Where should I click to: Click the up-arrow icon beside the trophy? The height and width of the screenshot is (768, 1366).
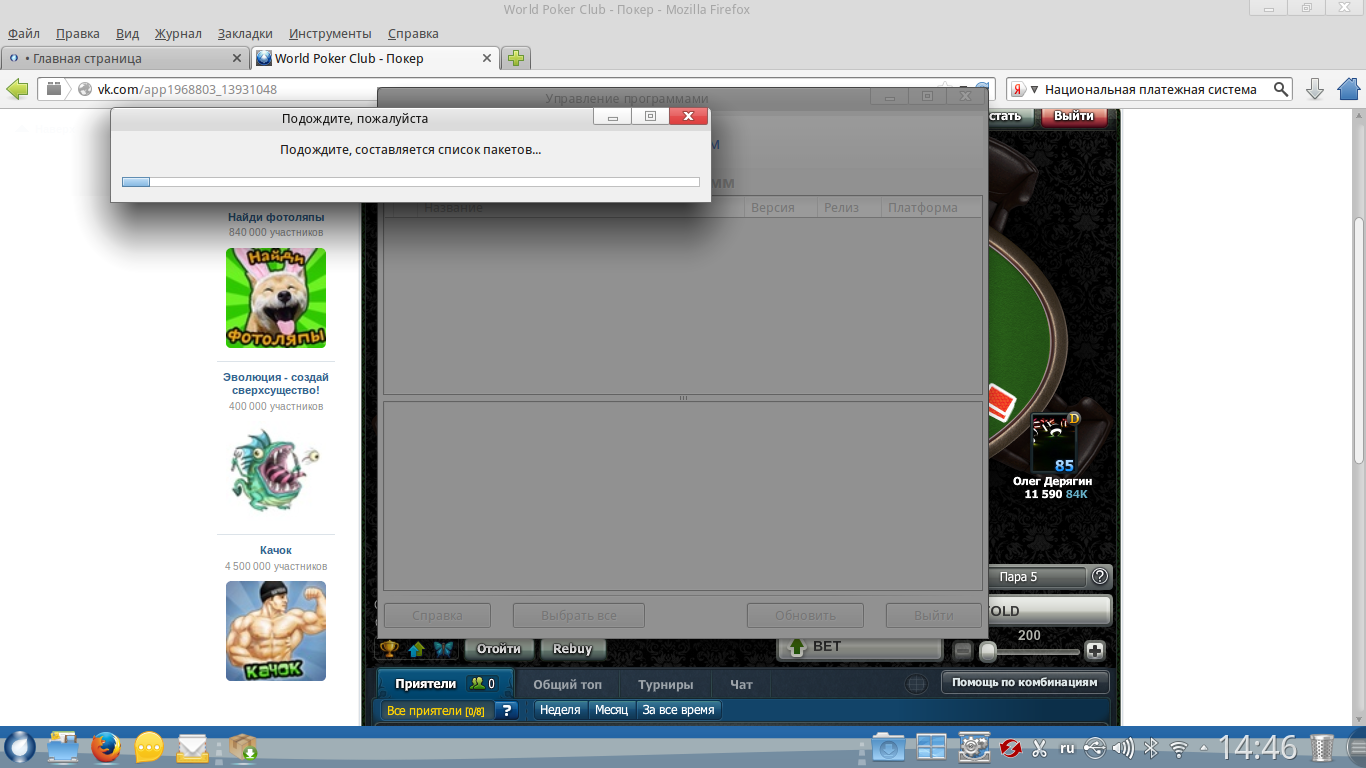[417, 649]
